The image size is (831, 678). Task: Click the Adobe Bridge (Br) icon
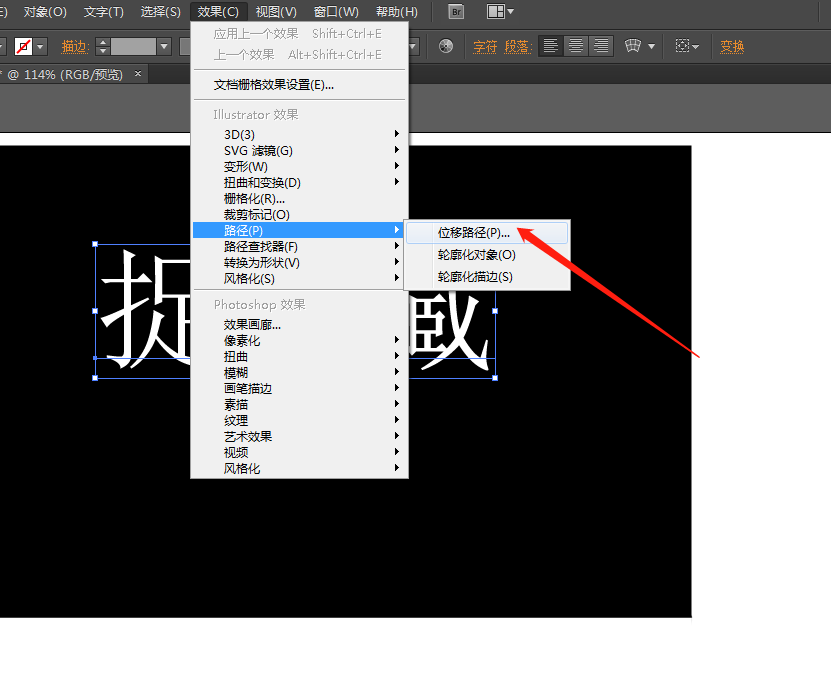(x=456, y=12)
